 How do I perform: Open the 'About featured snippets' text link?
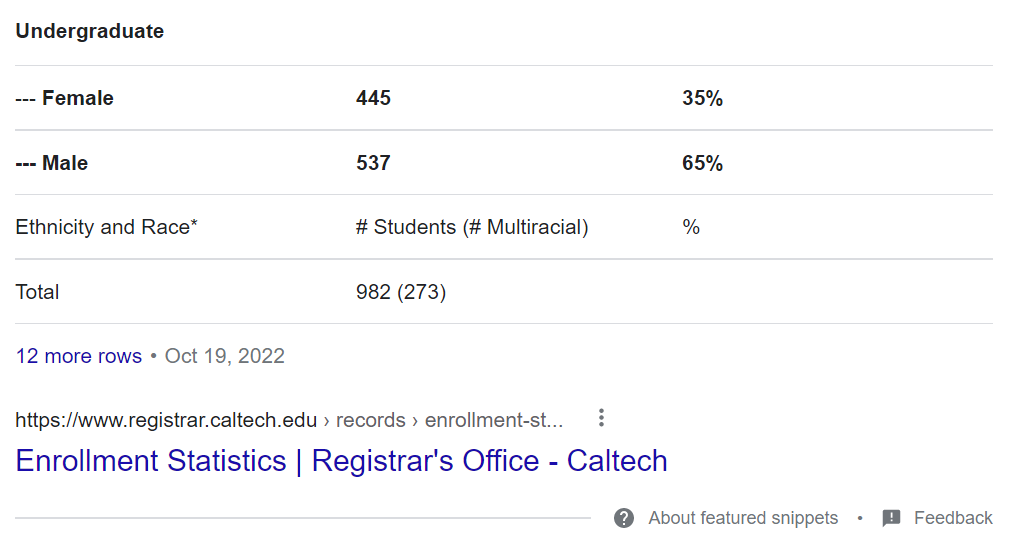[x=743, y=518]
